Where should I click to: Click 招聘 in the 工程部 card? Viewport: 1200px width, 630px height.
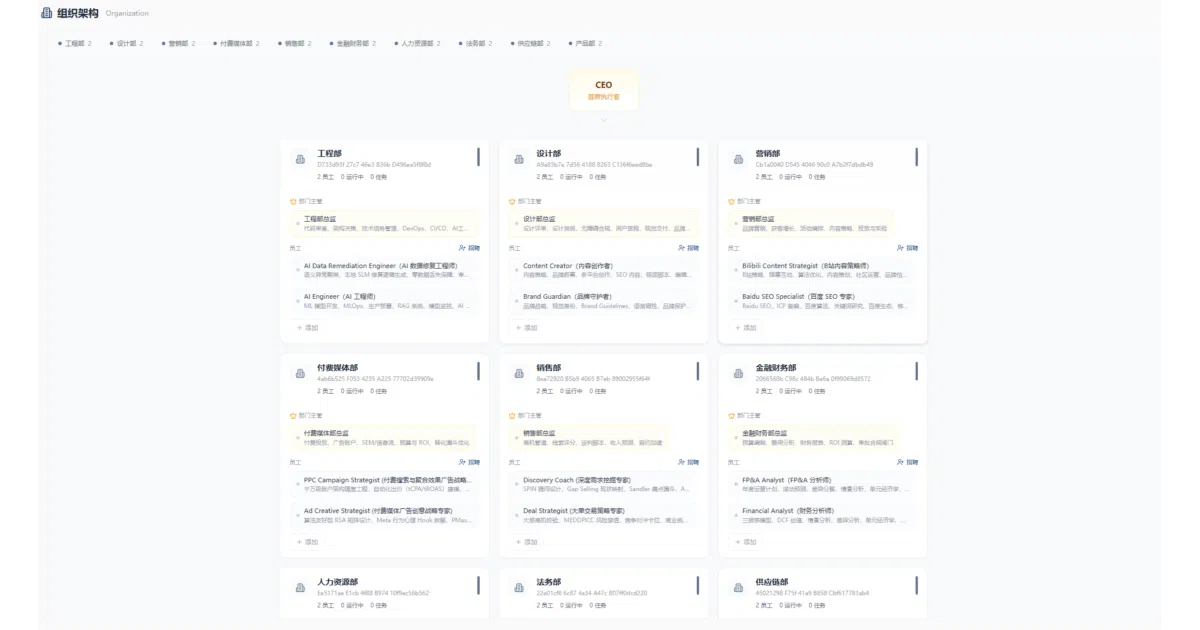pos(470,247)
